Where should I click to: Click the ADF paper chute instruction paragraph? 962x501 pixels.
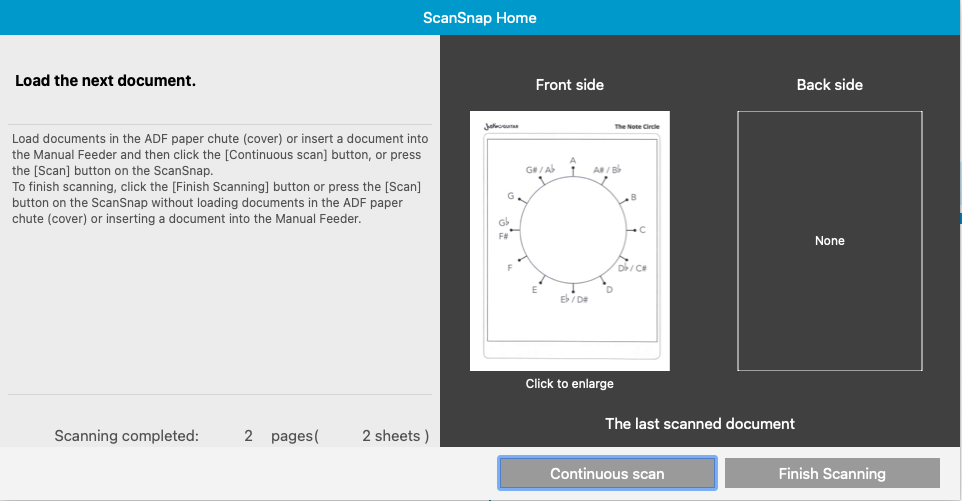click(220, 178)
